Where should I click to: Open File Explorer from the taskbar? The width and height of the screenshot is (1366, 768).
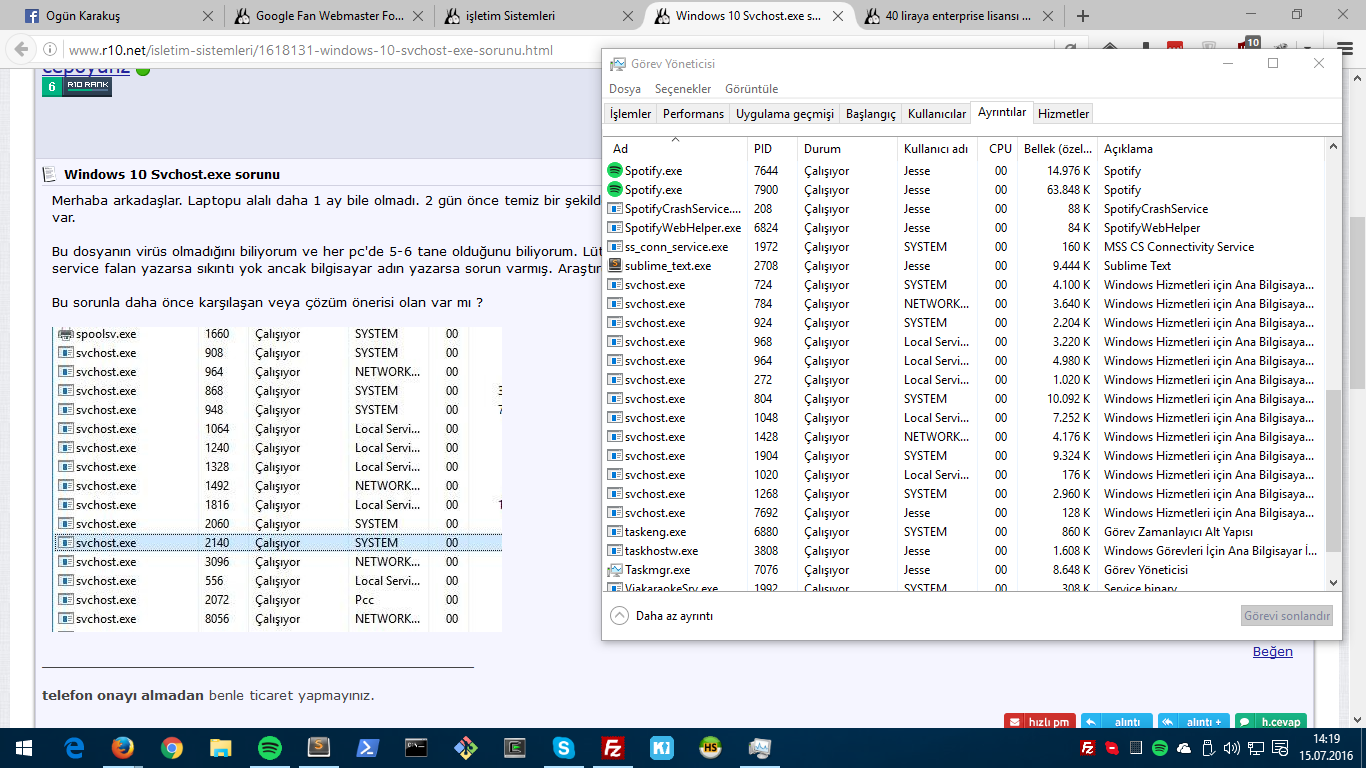pos(221,747)
